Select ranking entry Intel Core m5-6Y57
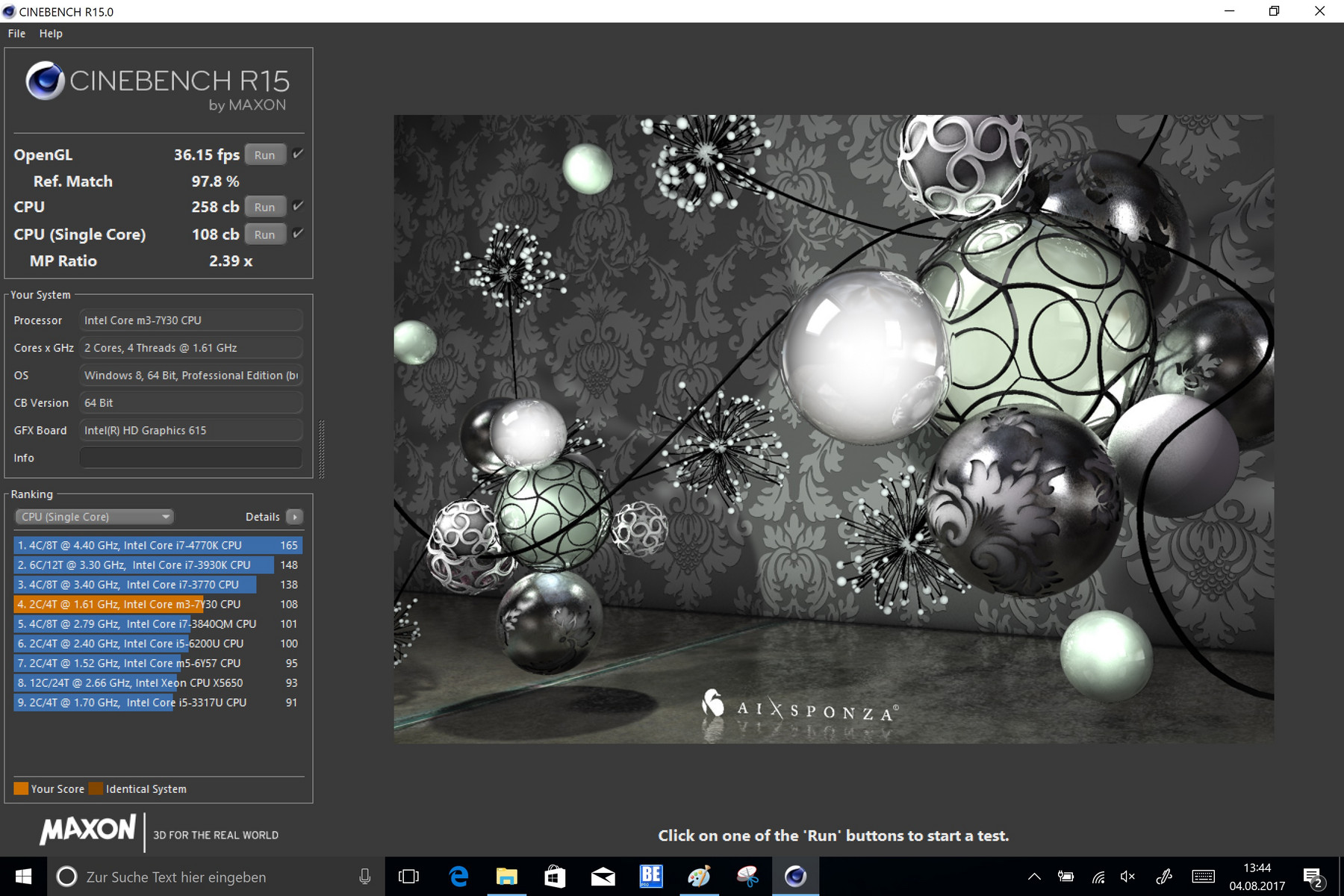The image size is (1344, 896). click(x=158, y=663)
